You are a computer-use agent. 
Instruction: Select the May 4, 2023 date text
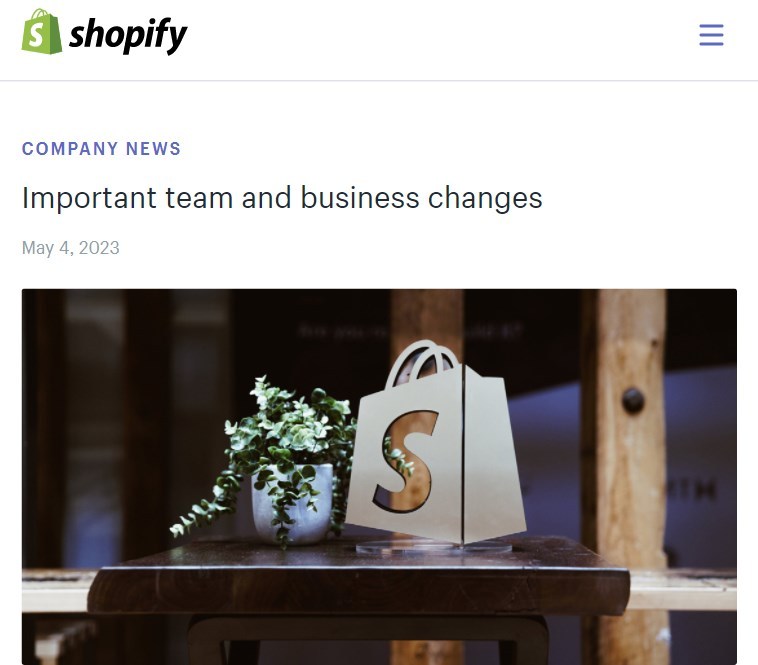click(71, 248)
